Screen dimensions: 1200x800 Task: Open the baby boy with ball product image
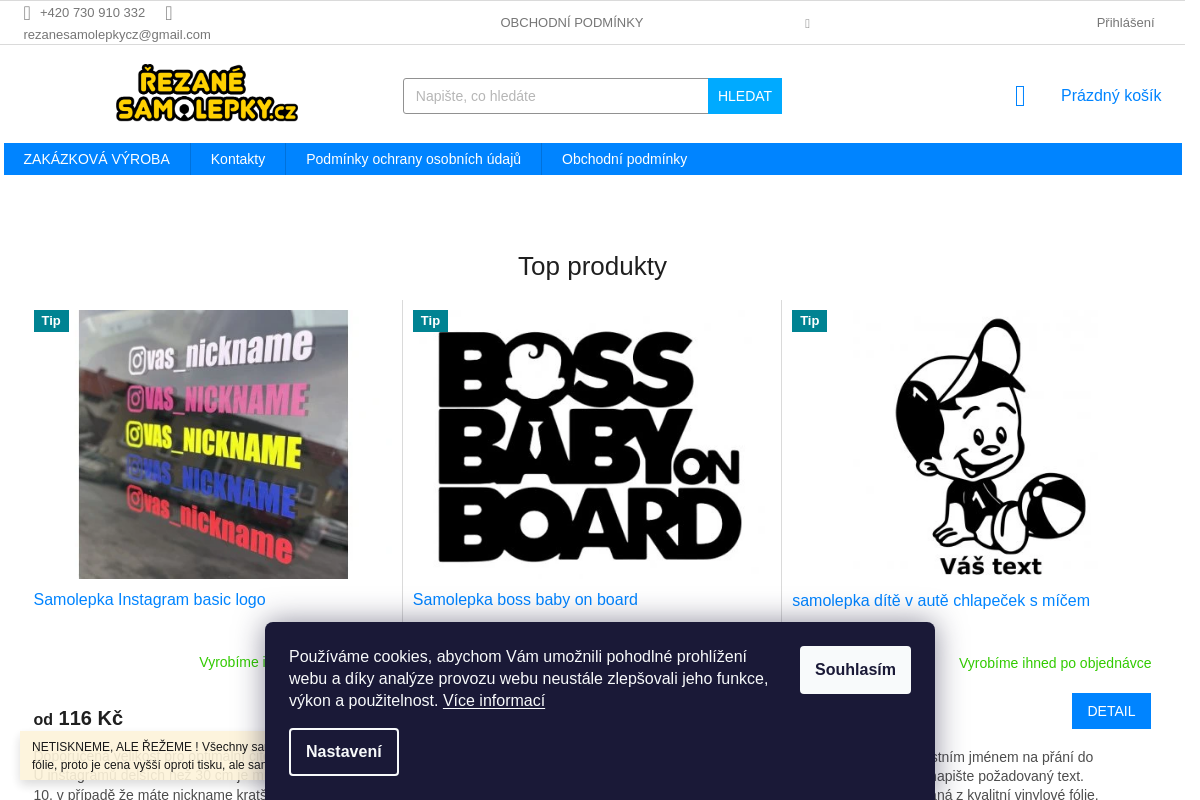(971, 444)
